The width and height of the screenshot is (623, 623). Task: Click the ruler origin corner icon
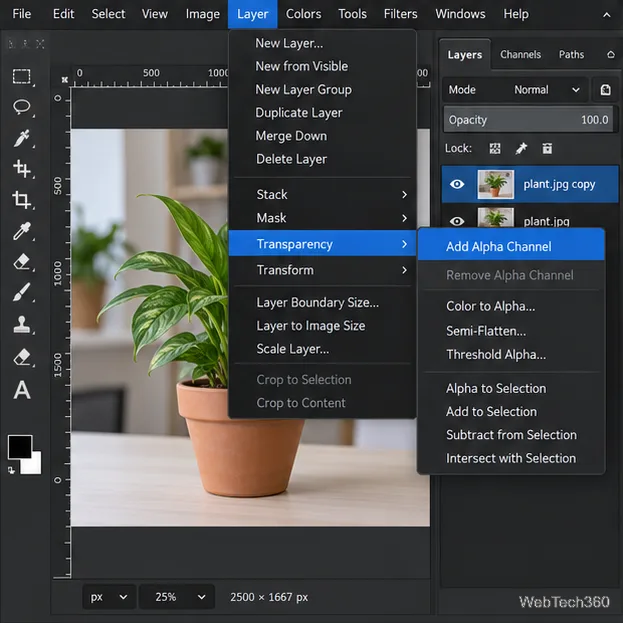click(x=64, y=80)
